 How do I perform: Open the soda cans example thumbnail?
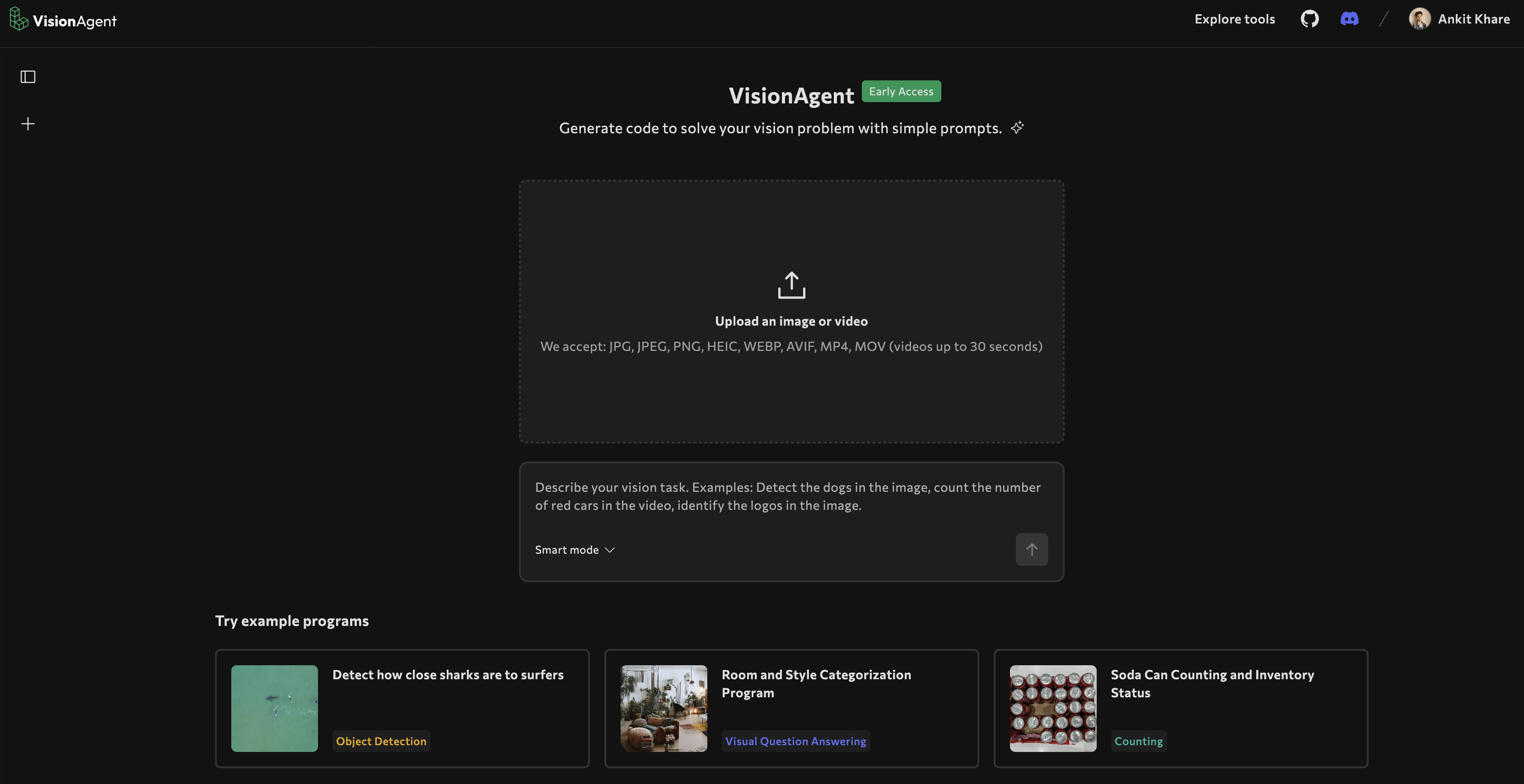pos(1052,708)
